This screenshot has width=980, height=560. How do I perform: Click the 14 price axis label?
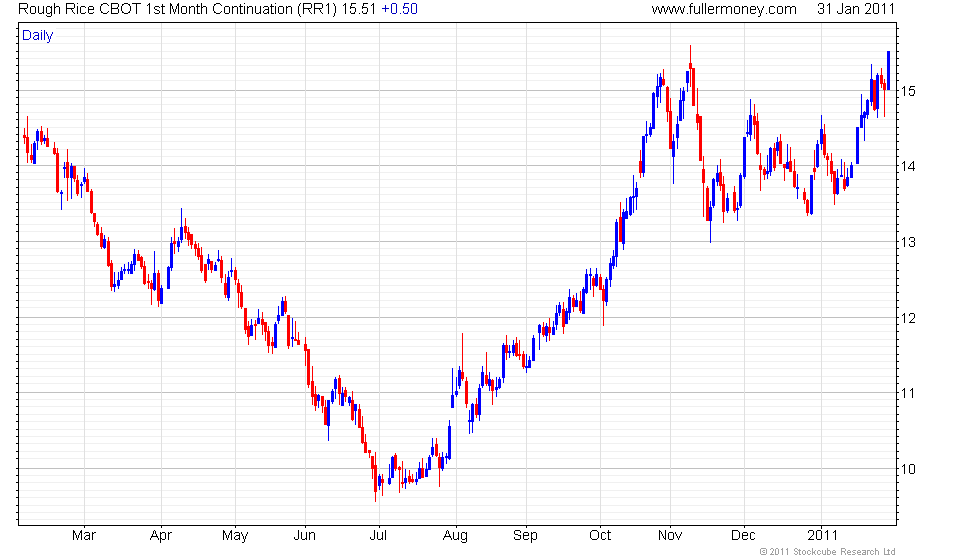pos(908,166)
